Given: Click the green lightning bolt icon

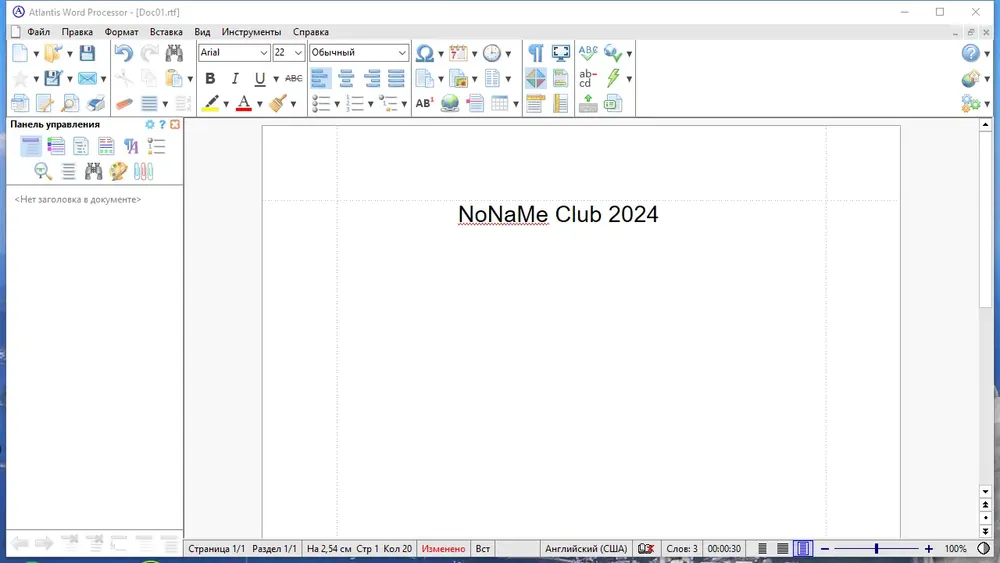Looking at the screenshot, I should click(614, 78).
